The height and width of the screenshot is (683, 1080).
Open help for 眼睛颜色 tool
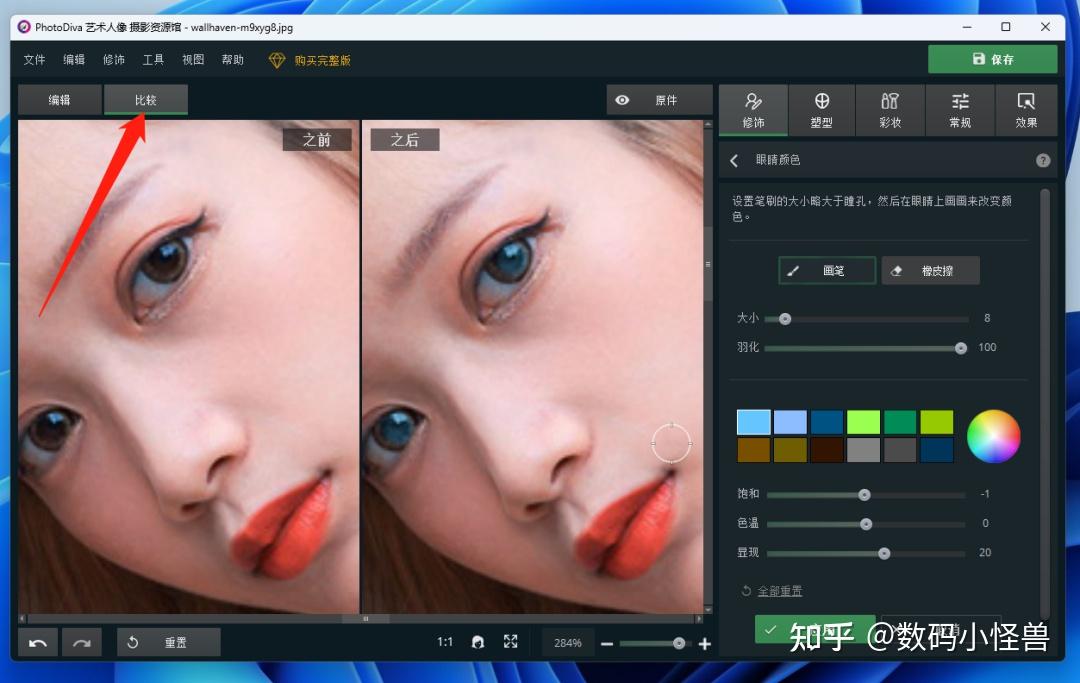(1043, 160)
